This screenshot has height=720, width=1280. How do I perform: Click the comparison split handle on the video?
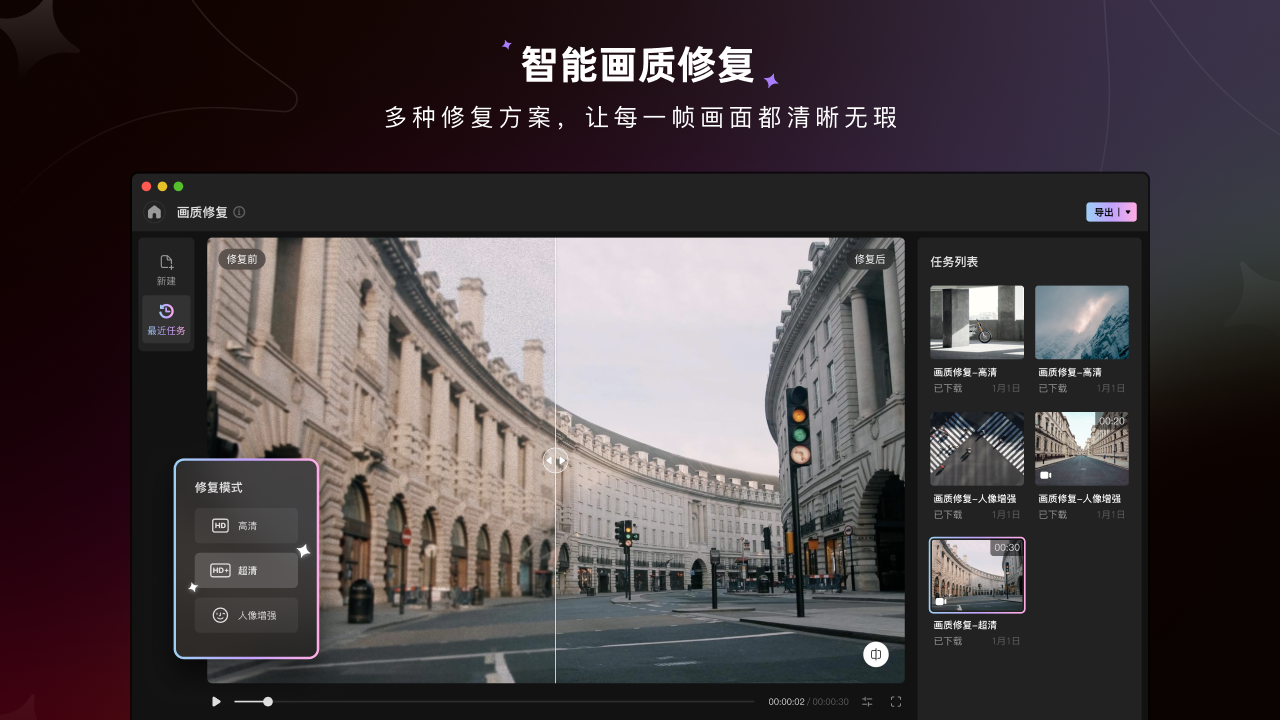(557, 461)
